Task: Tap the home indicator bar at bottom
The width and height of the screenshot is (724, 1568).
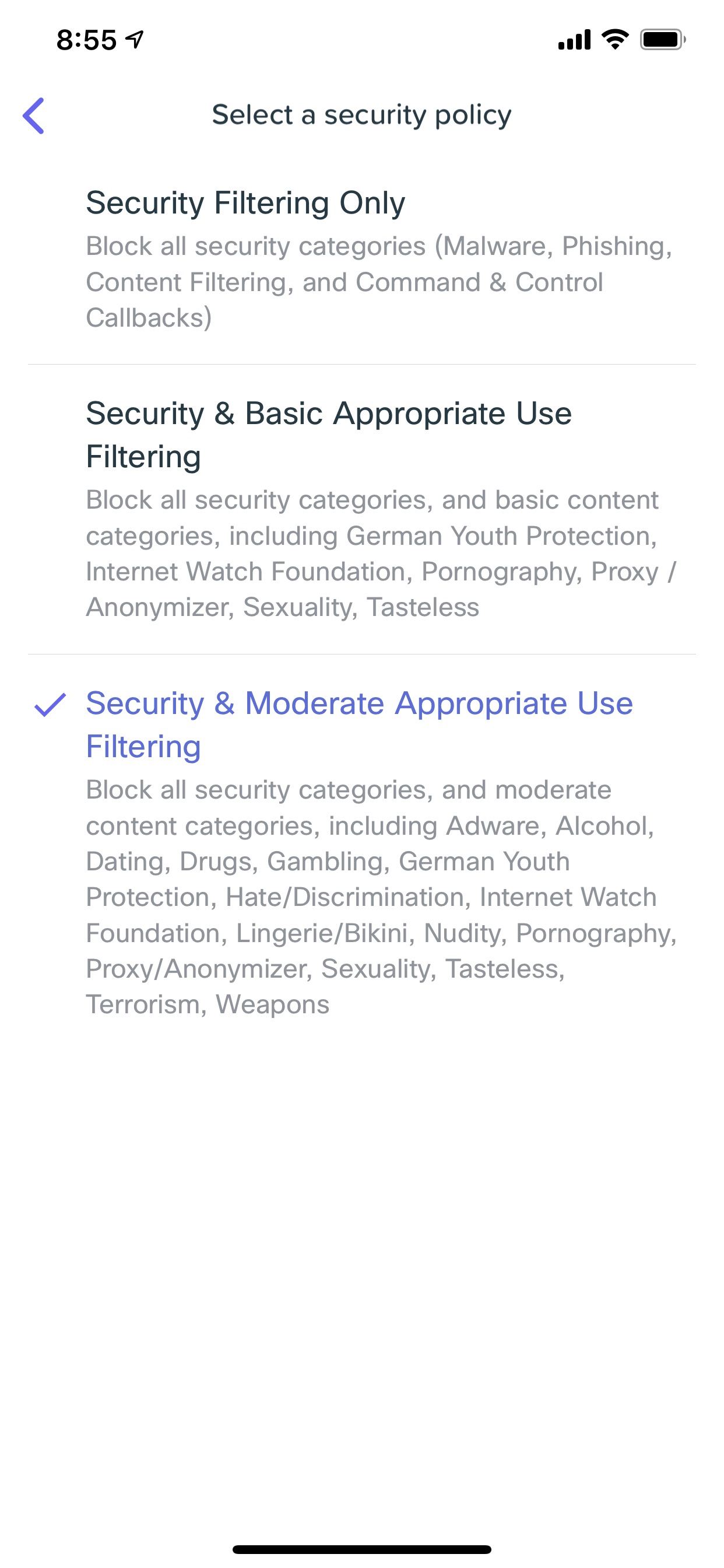Action: pyautogui.click(x=361, y=1549)
